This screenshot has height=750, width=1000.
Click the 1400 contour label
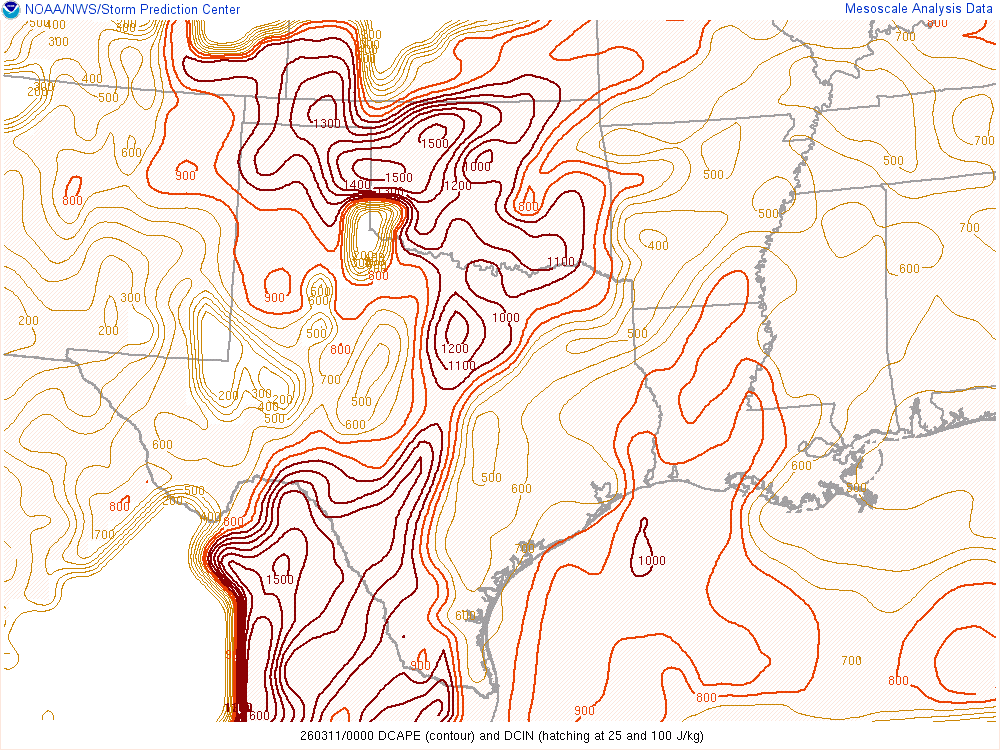click(x=356, y=186)
